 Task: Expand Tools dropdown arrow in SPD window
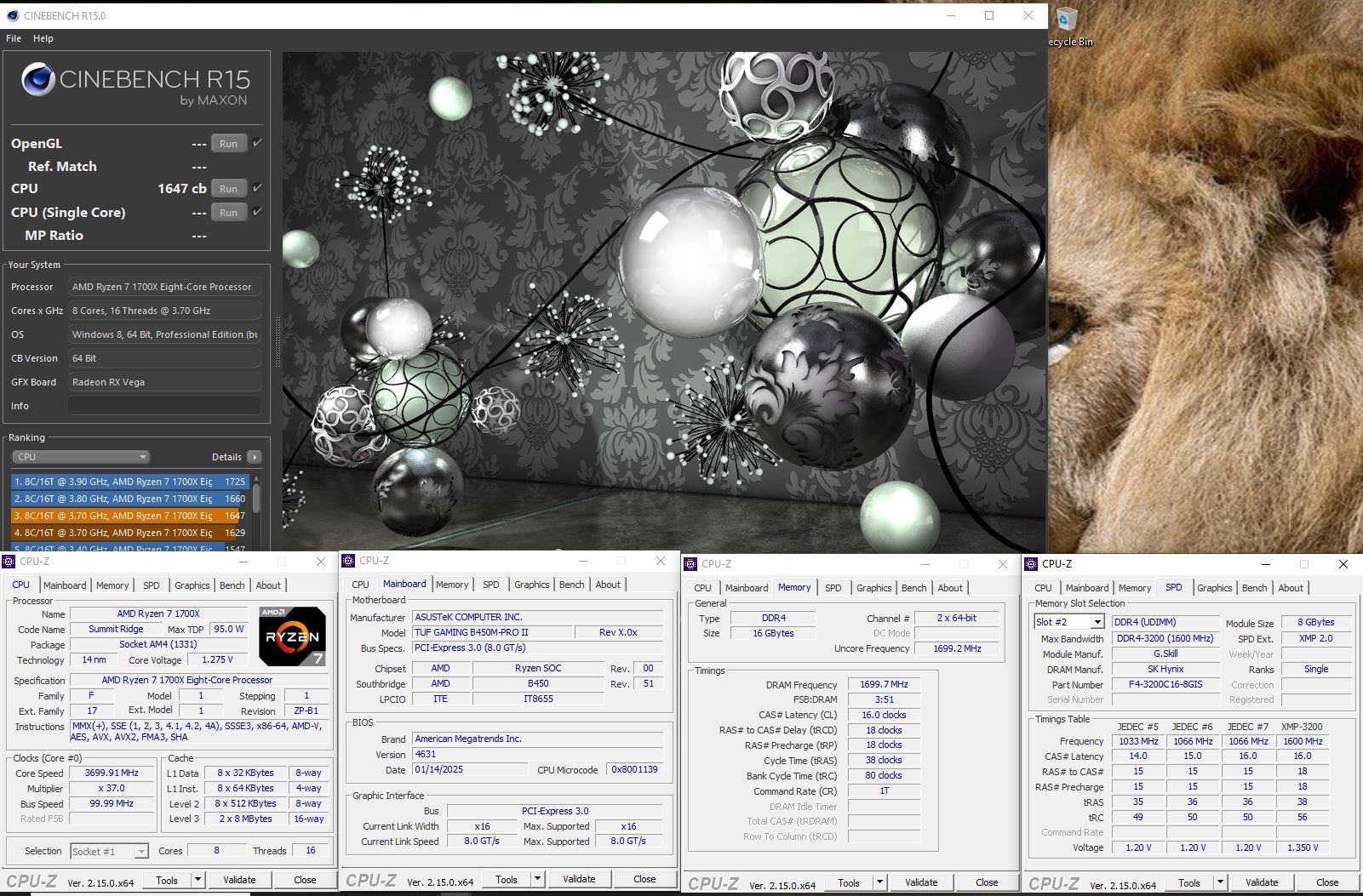1220,882
